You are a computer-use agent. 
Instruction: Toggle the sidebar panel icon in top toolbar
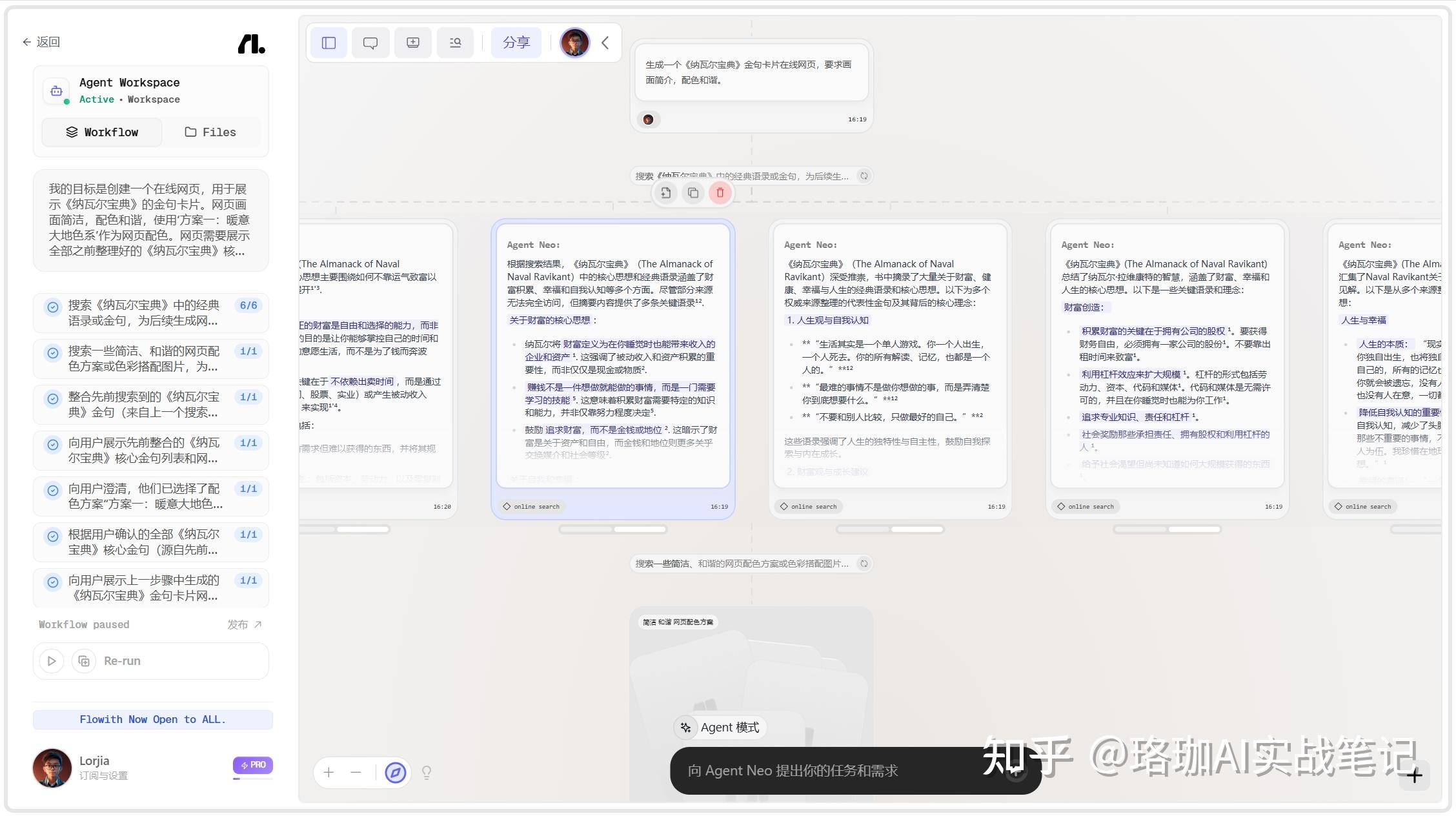tap(329, 42)
